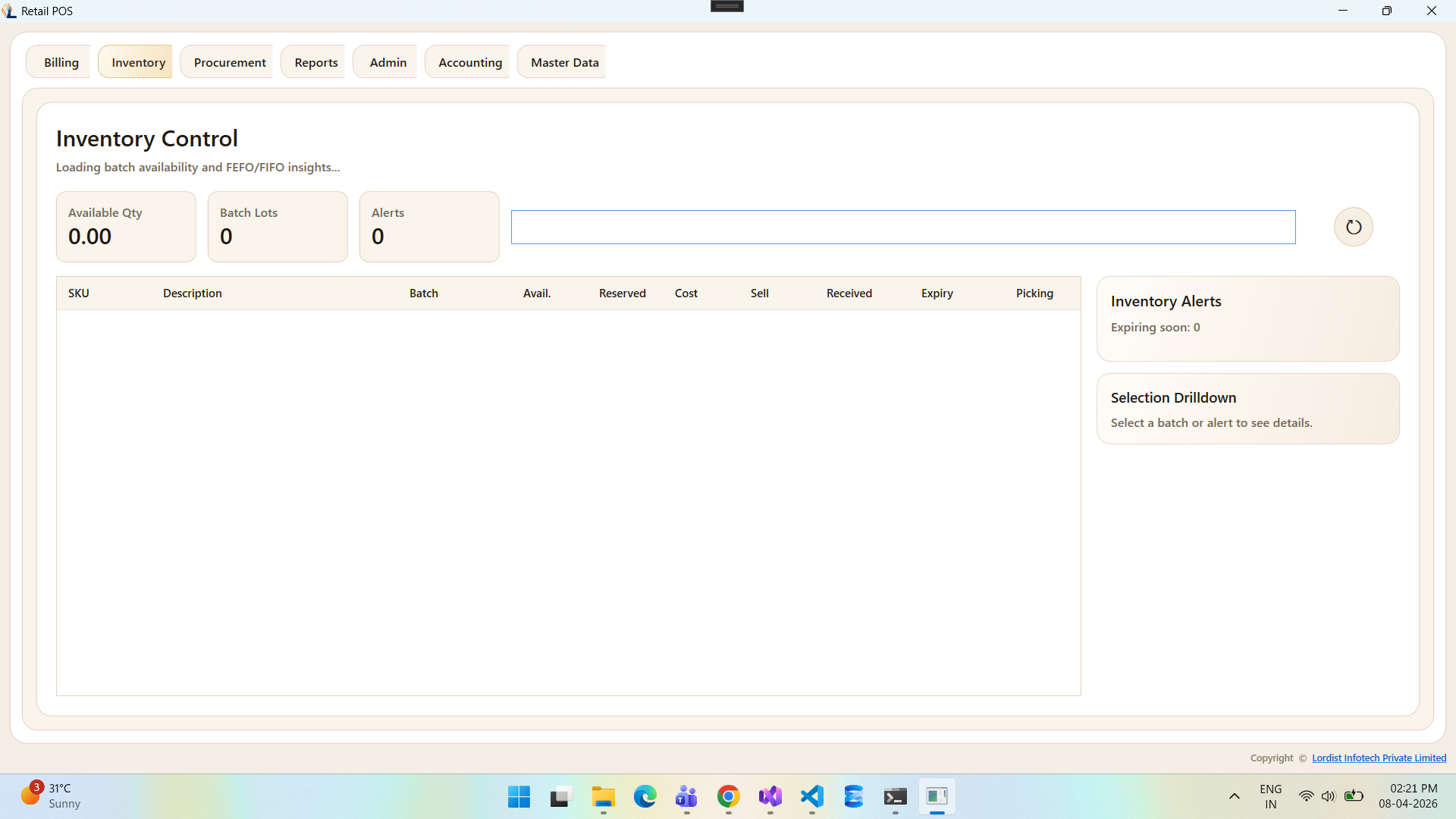Click the 'Expiring soon: 0' text
Screen dimensions: 1456x819
click(1156, 328)
